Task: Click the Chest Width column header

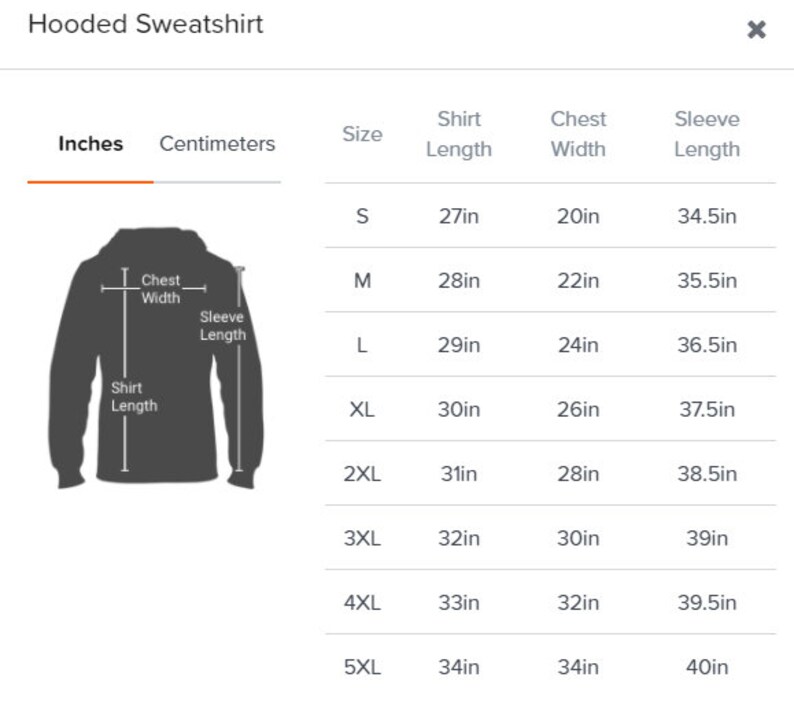Action: [x=578, y=134]
